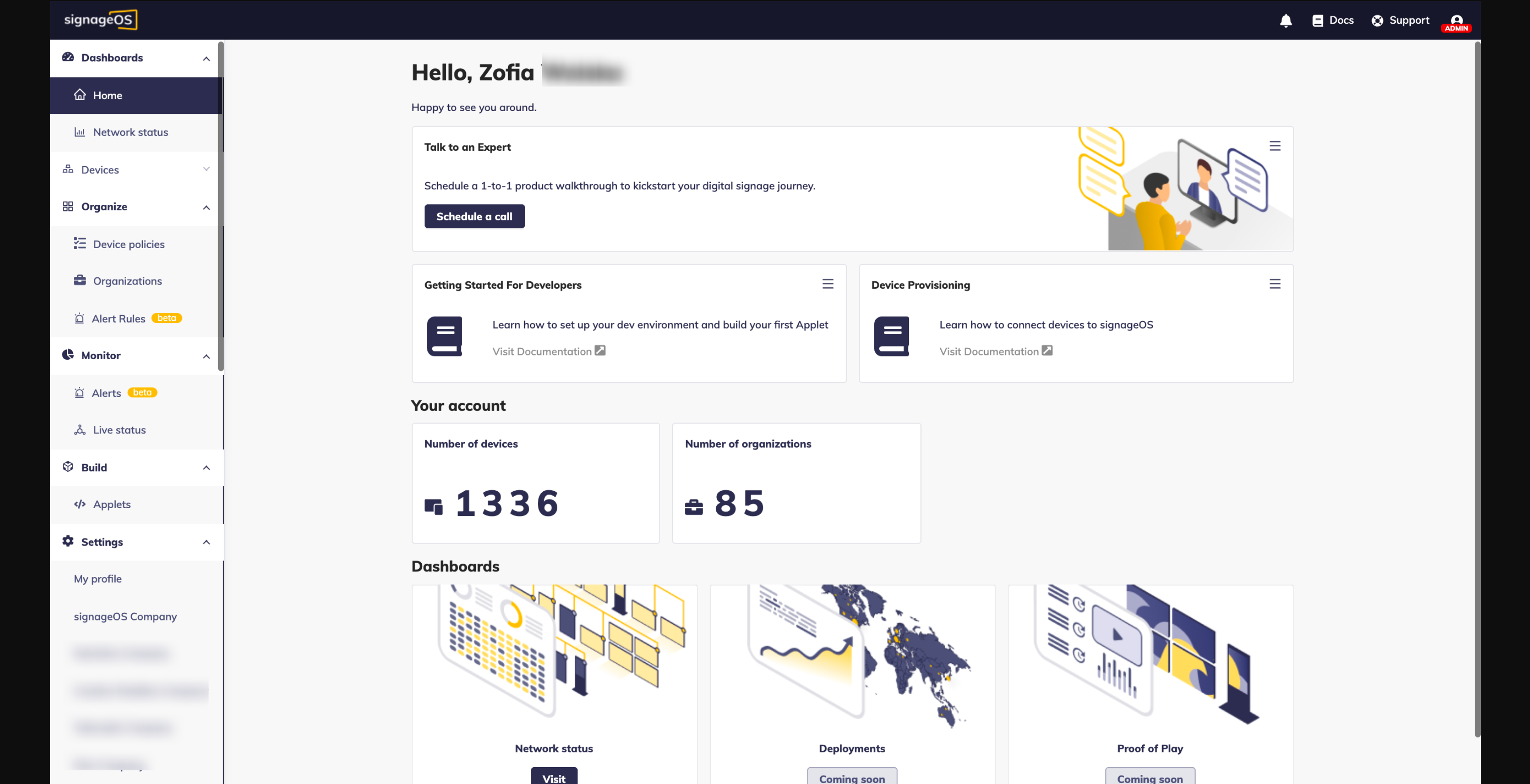Open the Device Provisioning widget hamburger menu

click(1275, 284)
